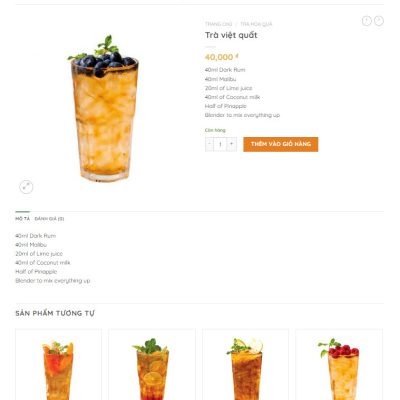This screenshot has width=400, height=400.
Task: Add product with THÊM VÀO GIỎ HÀNG button
Action: (281, 144)
